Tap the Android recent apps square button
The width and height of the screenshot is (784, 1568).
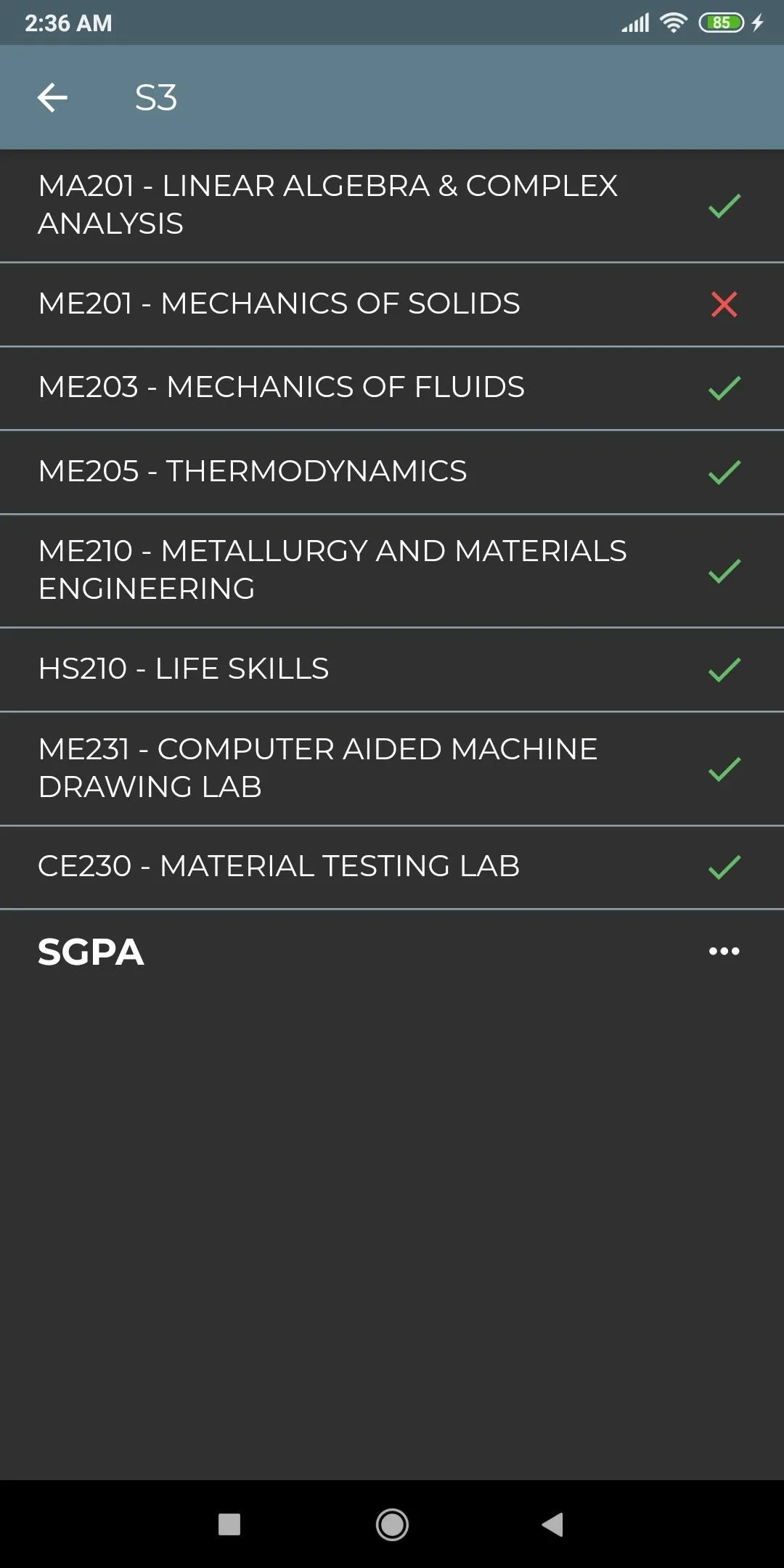pos(229,1524)
